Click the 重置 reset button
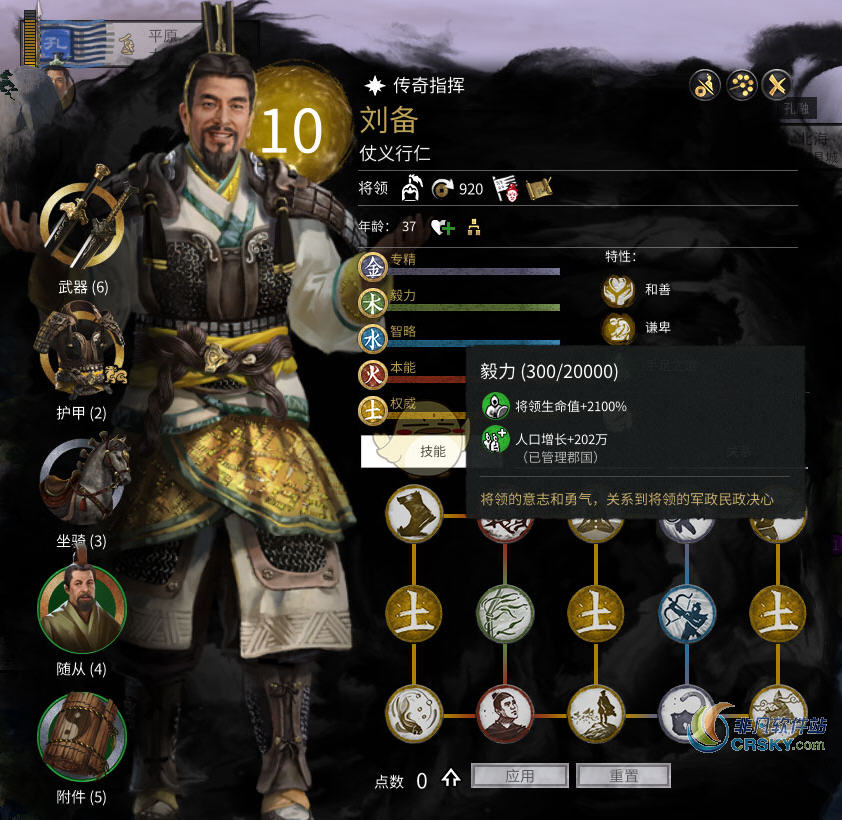This screenshot has width=842, height=820. pos(623,775)
